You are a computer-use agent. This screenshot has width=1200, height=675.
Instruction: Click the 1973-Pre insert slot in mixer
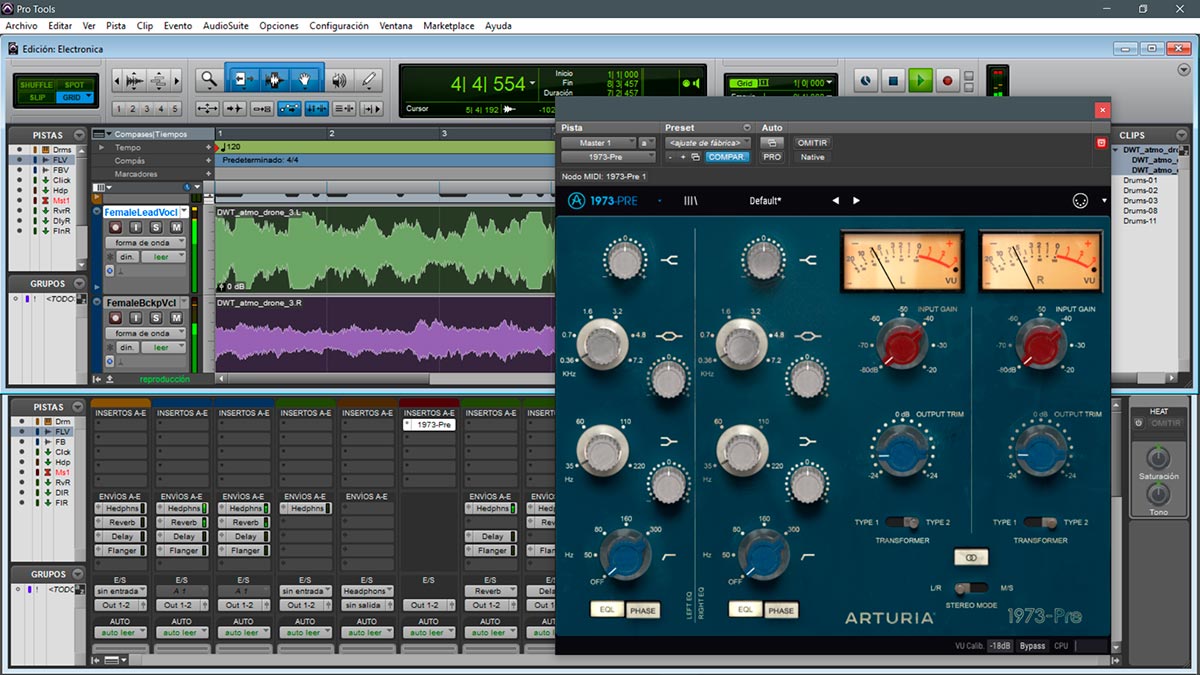tap(429, 424)
